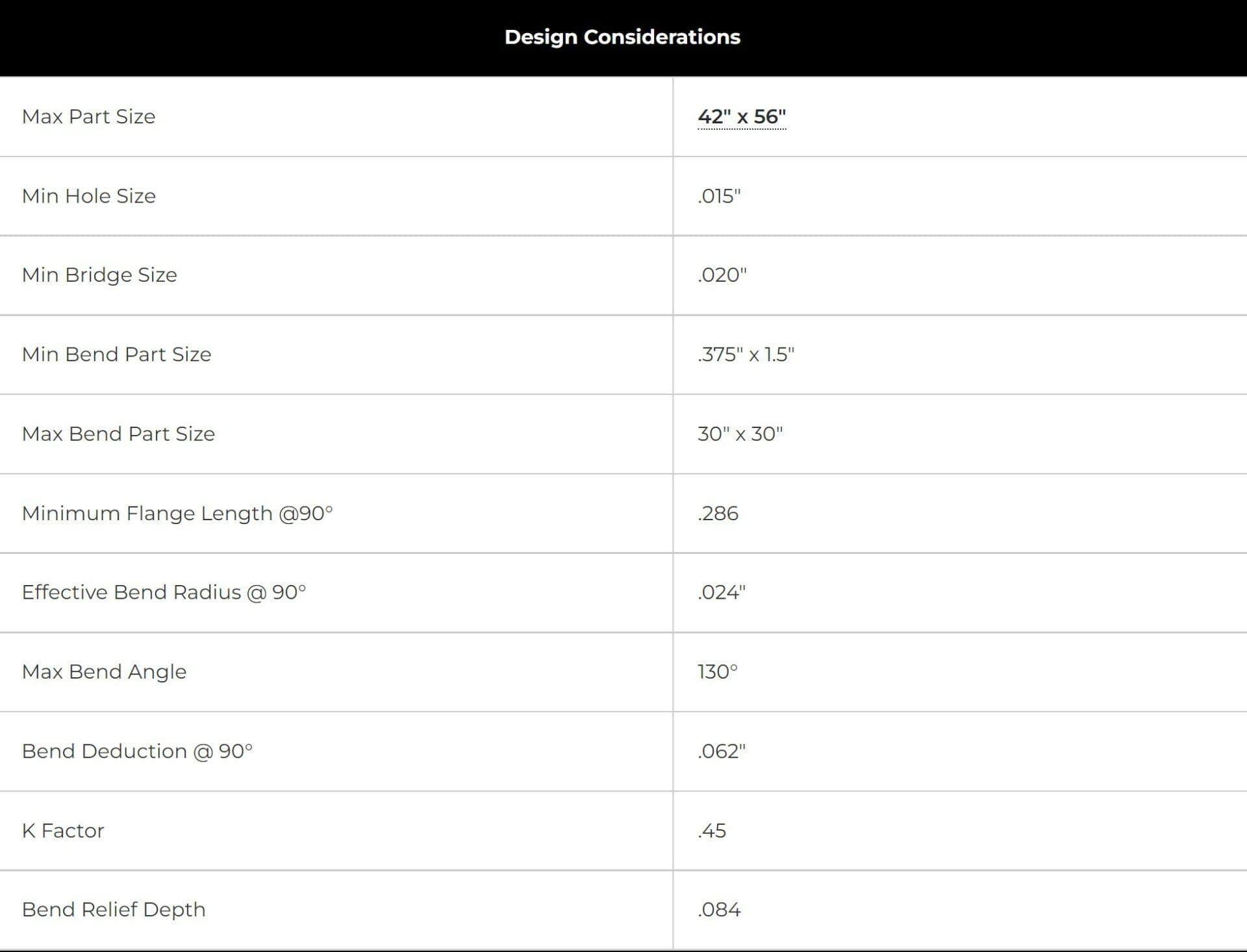The width and height of the screenshot is (1247, 952).
Task: Select the 130° bend angle value
Action: [x=718, y=671]
